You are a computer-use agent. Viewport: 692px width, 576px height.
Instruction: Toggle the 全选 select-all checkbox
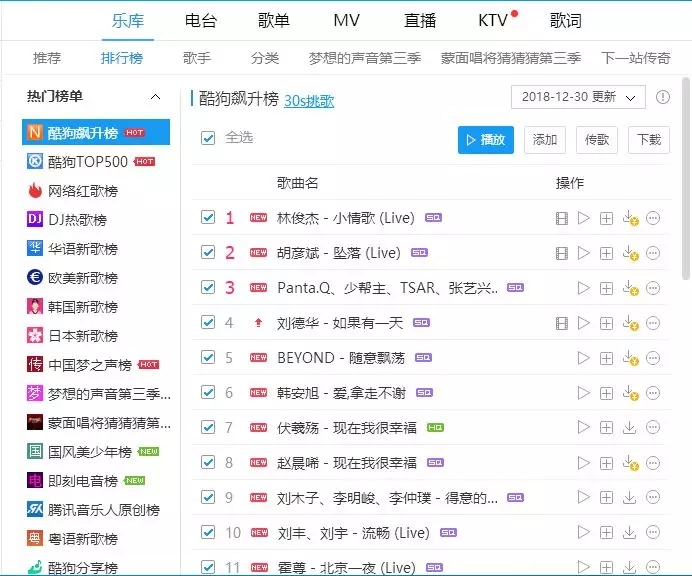(x=208, y=138)
